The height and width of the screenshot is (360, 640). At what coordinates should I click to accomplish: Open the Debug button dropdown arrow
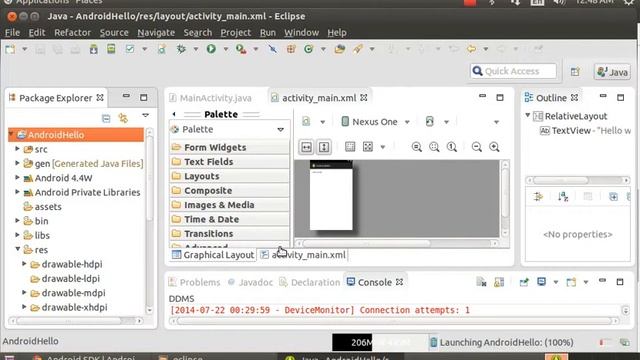196,49
